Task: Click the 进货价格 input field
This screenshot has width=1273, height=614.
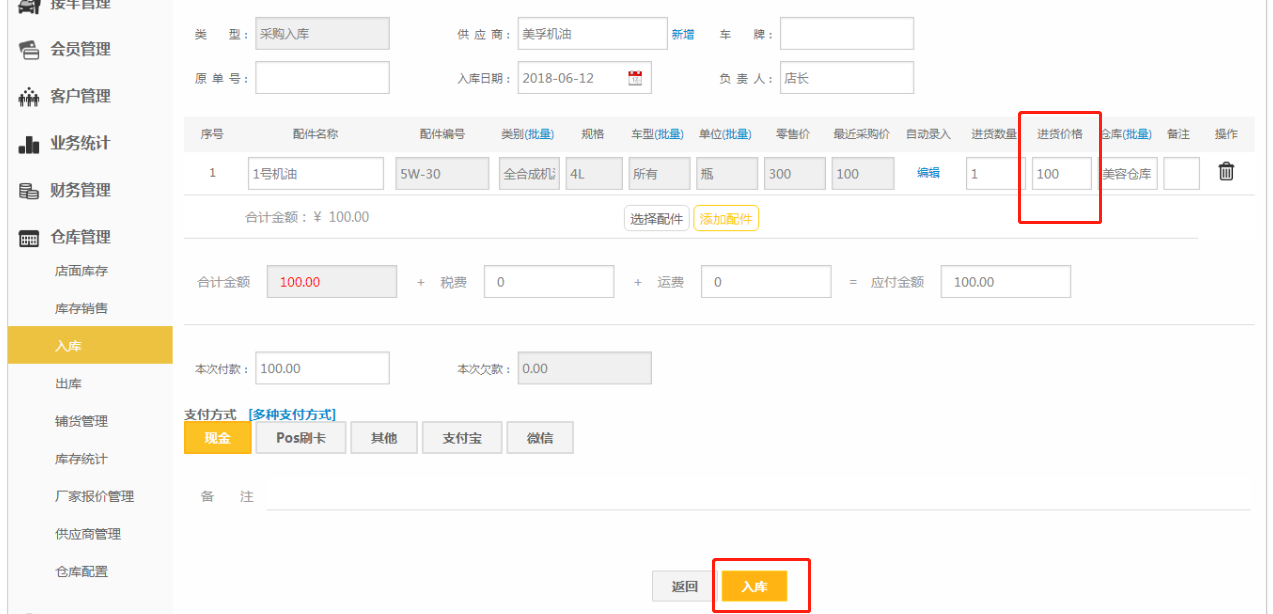Action: [x=1061, y=174]
